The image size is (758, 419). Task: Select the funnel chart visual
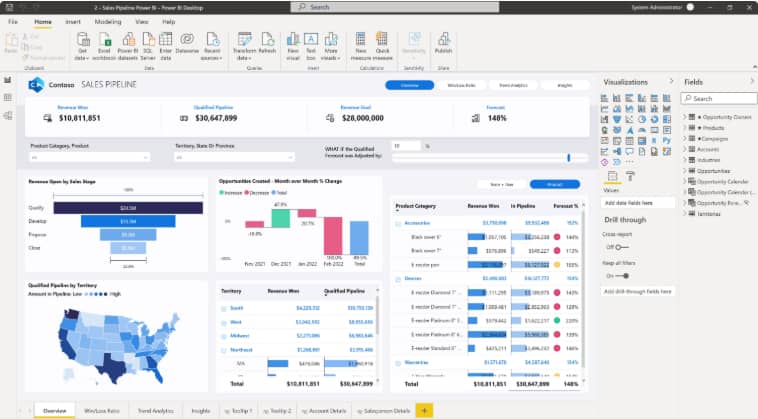[617, 119]
